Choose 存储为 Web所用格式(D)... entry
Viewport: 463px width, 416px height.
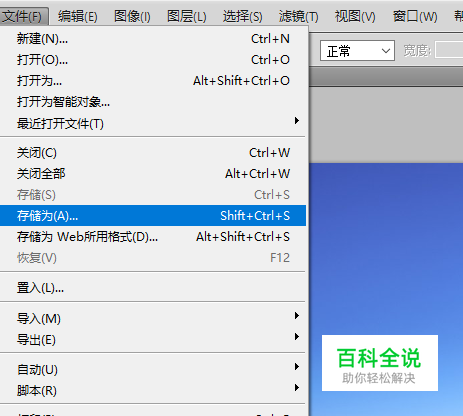point(153,237)
